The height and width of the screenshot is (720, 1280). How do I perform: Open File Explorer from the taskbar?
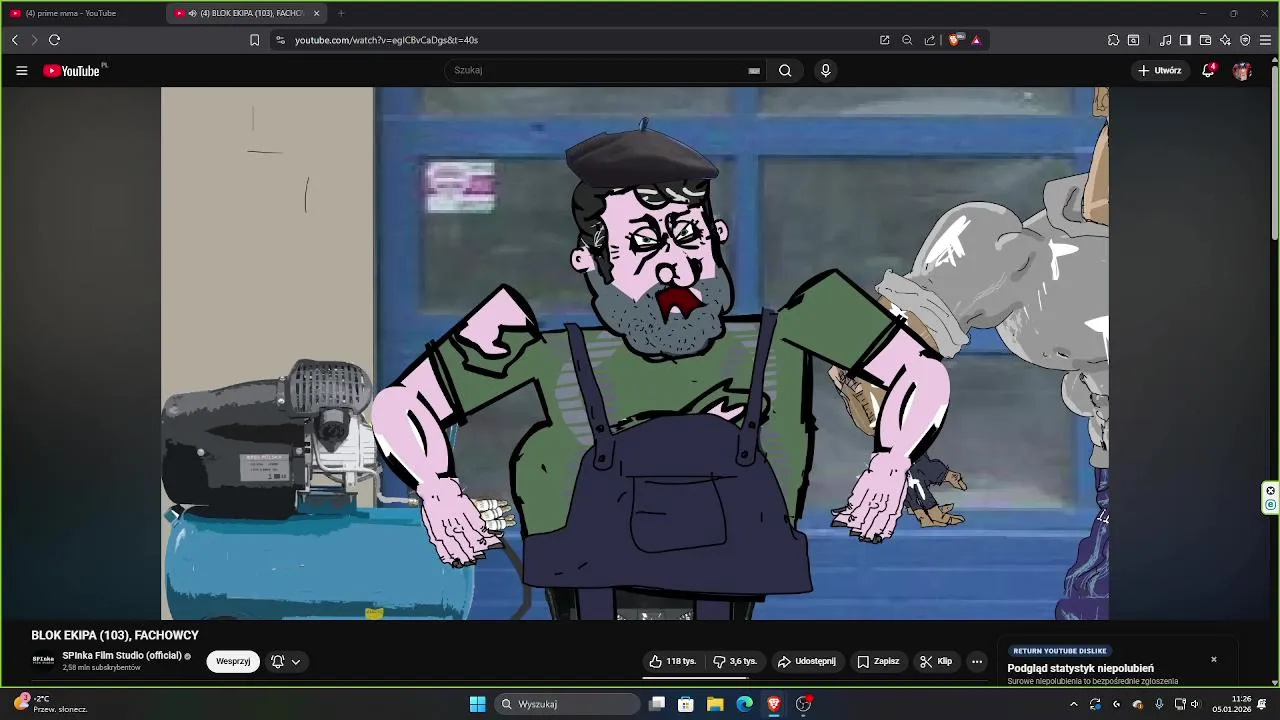tap(715, 704)
